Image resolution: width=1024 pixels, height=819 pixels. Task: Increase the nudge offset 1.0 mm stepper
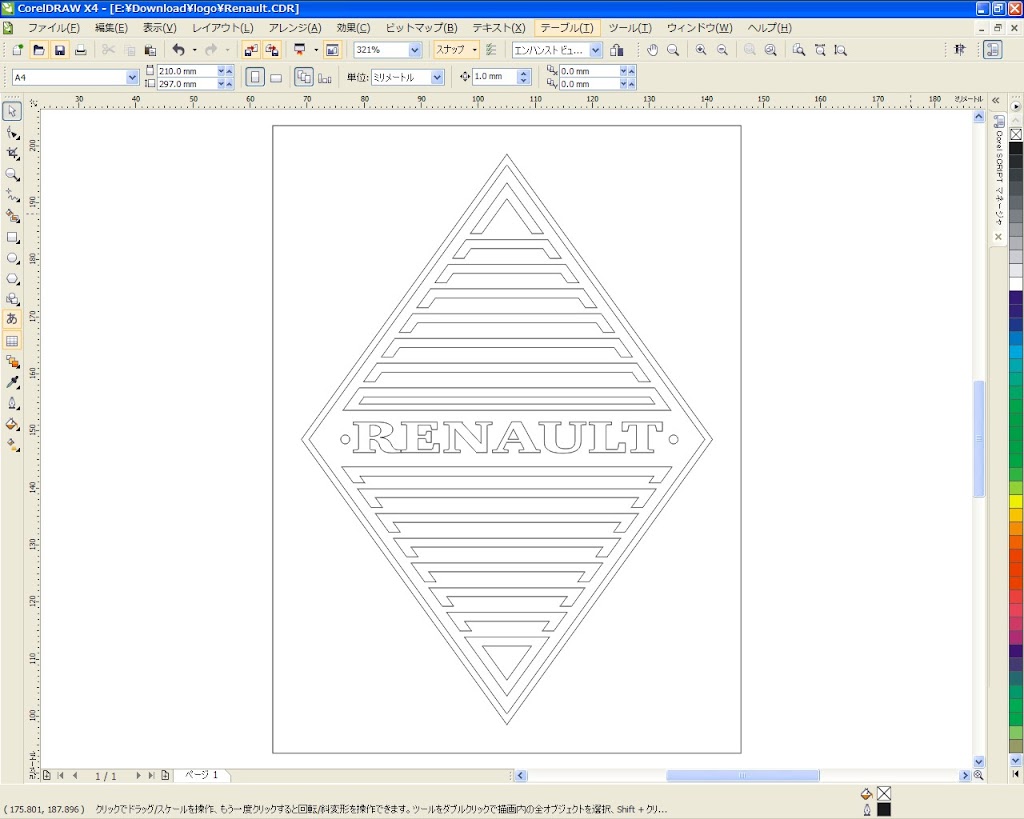coord(523,73)
